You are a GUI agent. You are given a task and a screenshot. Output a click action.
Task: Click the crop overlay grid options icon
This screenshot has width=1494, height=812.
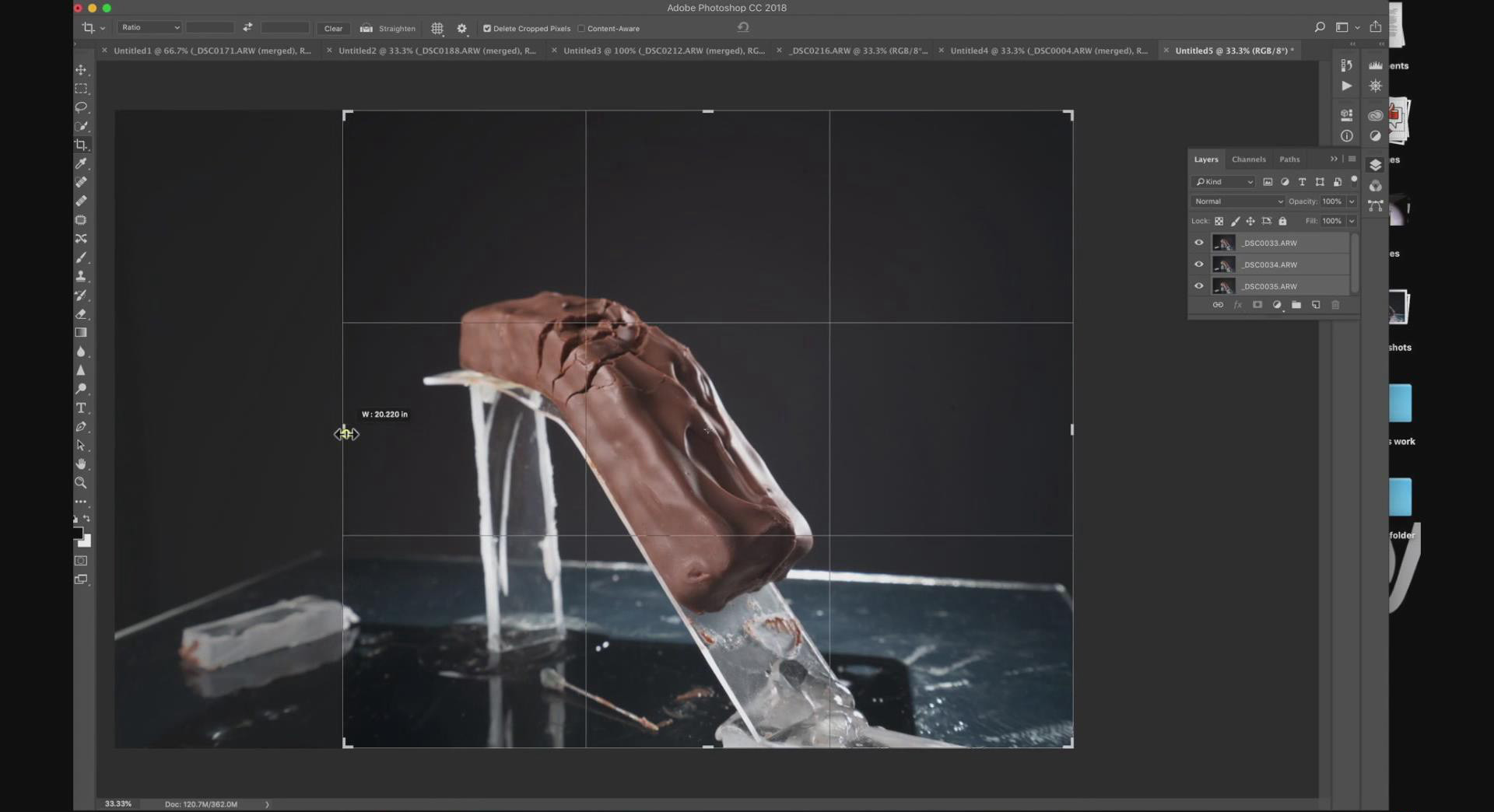(x=437, y=29)
